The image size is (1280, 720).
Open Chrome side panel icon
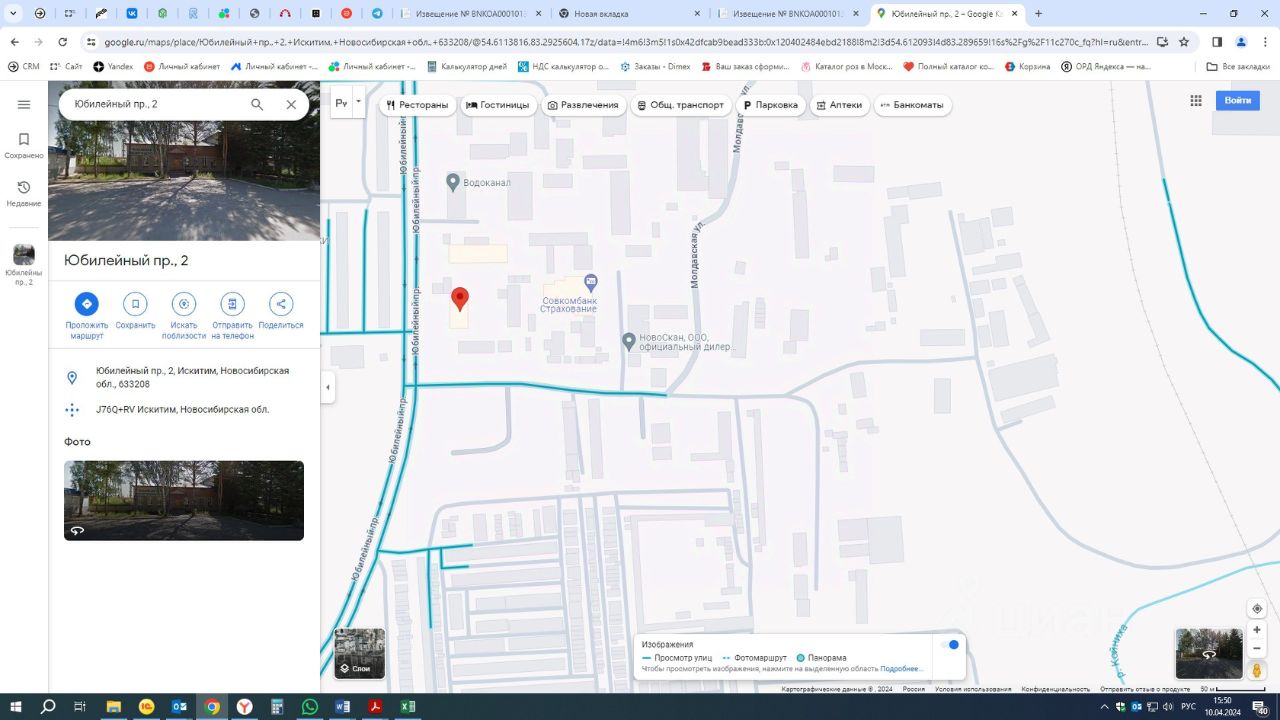click(1217, 42)
